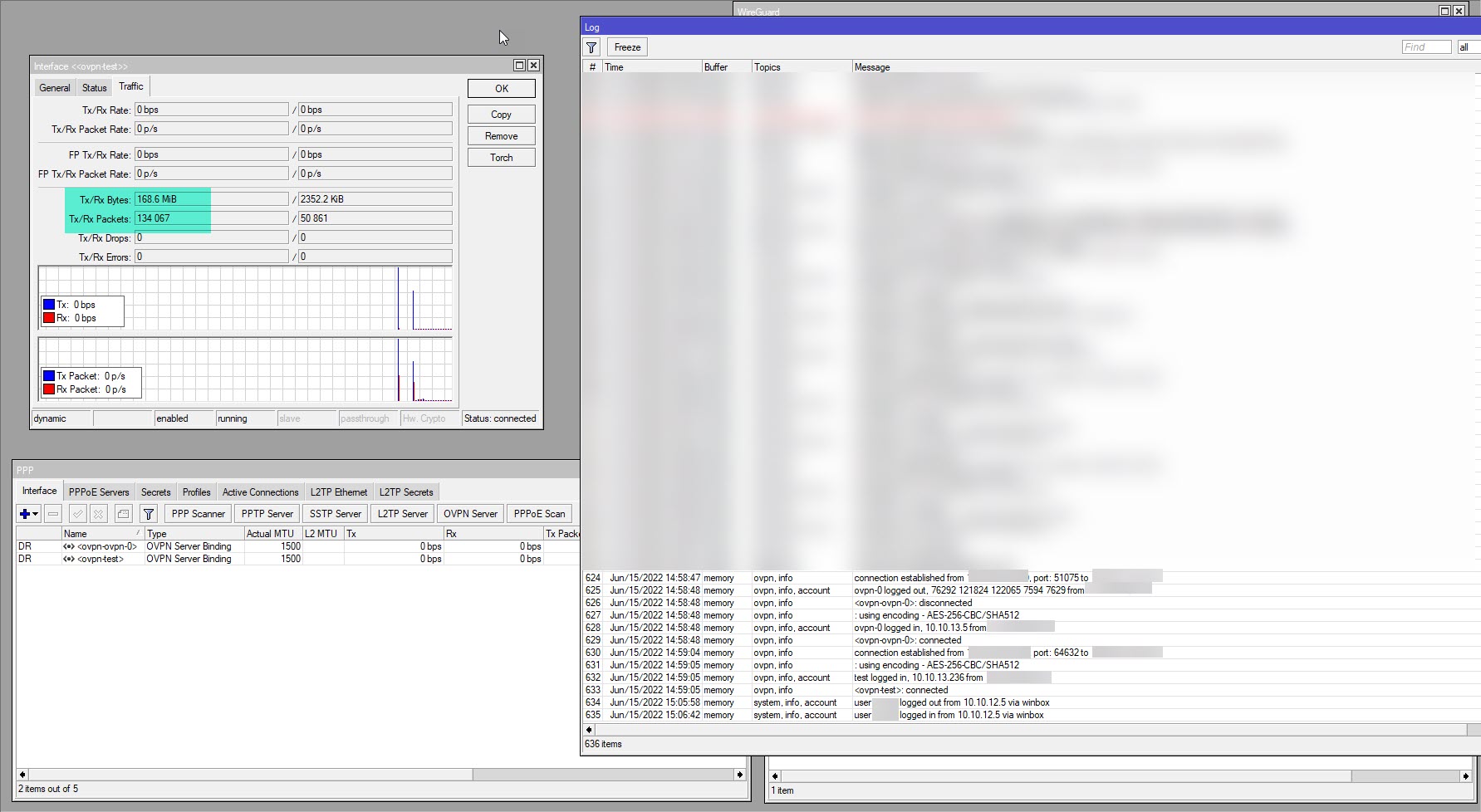Screen dimensions: 1481x812
Task: Click the remove (minus) icon in PPP toolbar
Action: 53,514
